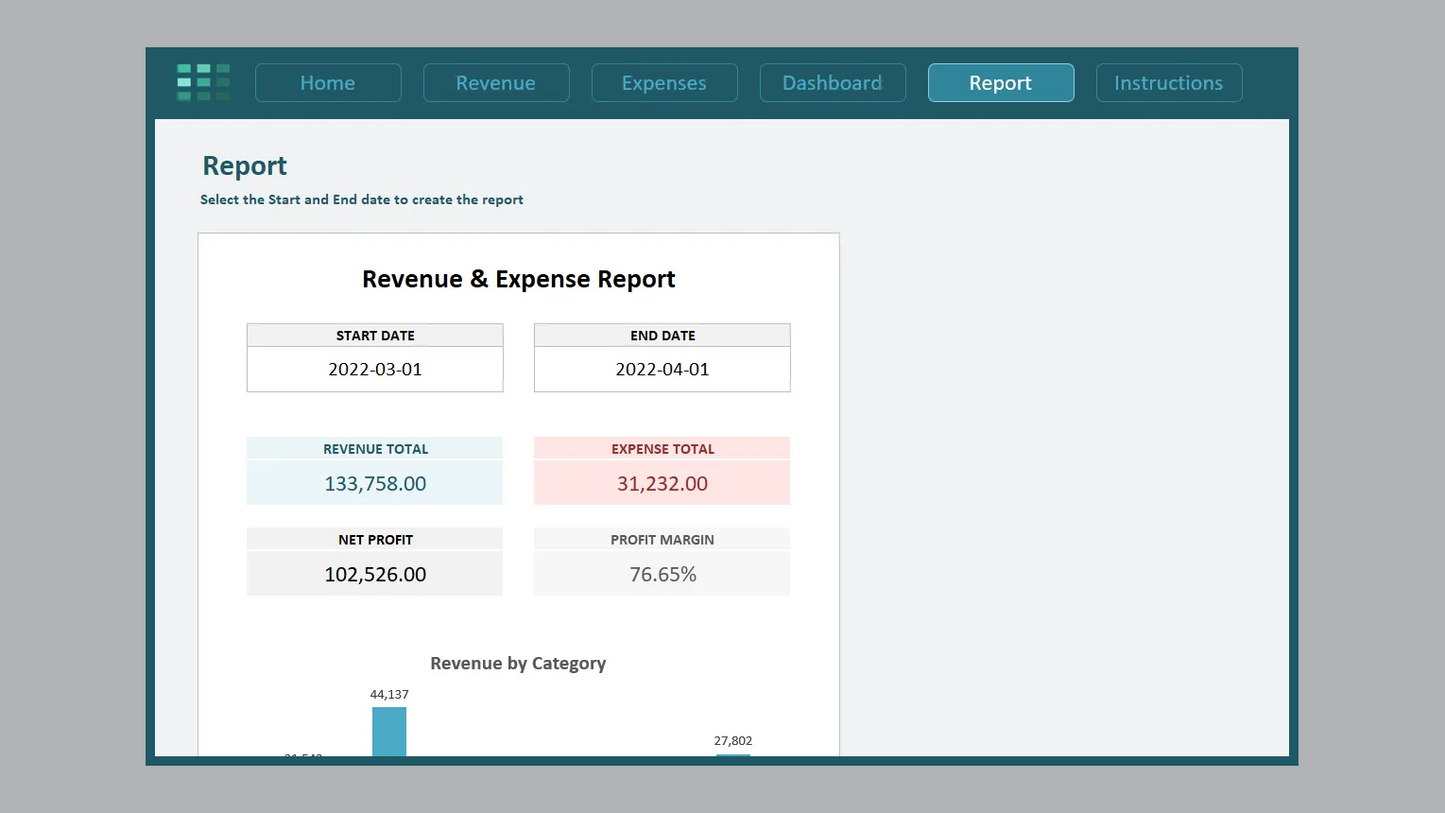Click the Revenue & Expense Report title
The width and height of the screenshot is (1445, 813).
coord(518,279)
